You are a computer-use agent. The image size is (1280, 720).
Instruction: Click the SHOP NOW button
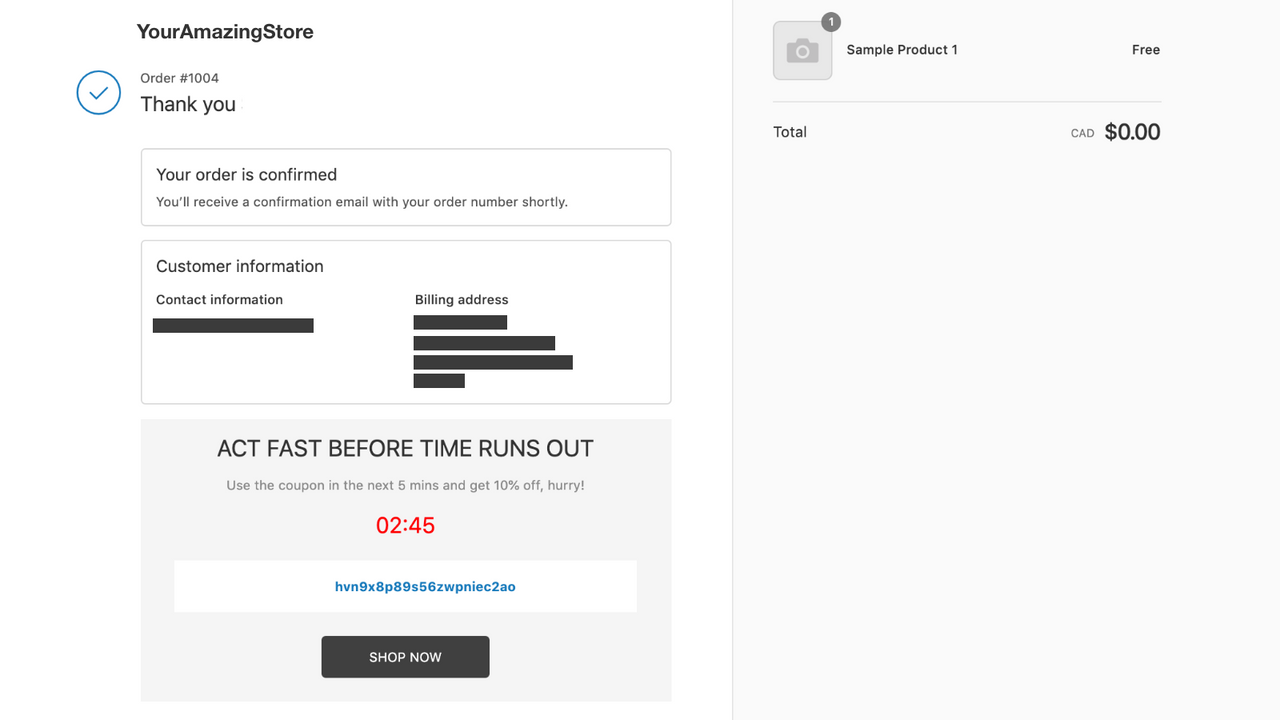pos(405,657)
